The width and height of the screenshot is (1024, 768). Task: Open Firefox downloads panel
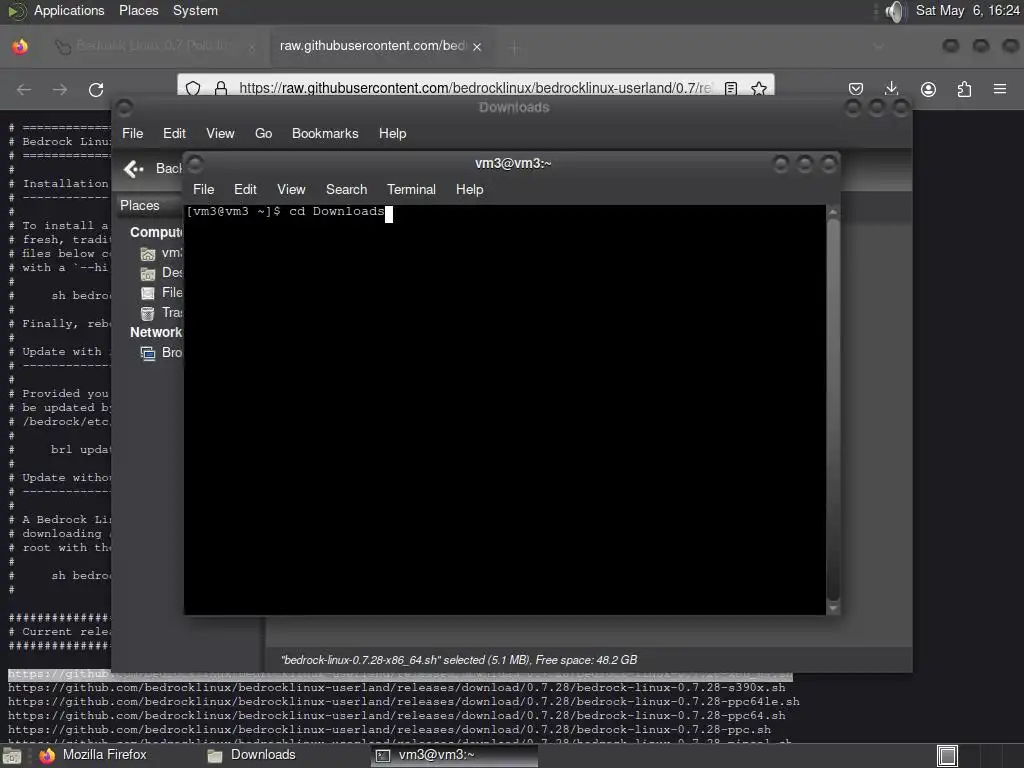[x=891, y=89]
